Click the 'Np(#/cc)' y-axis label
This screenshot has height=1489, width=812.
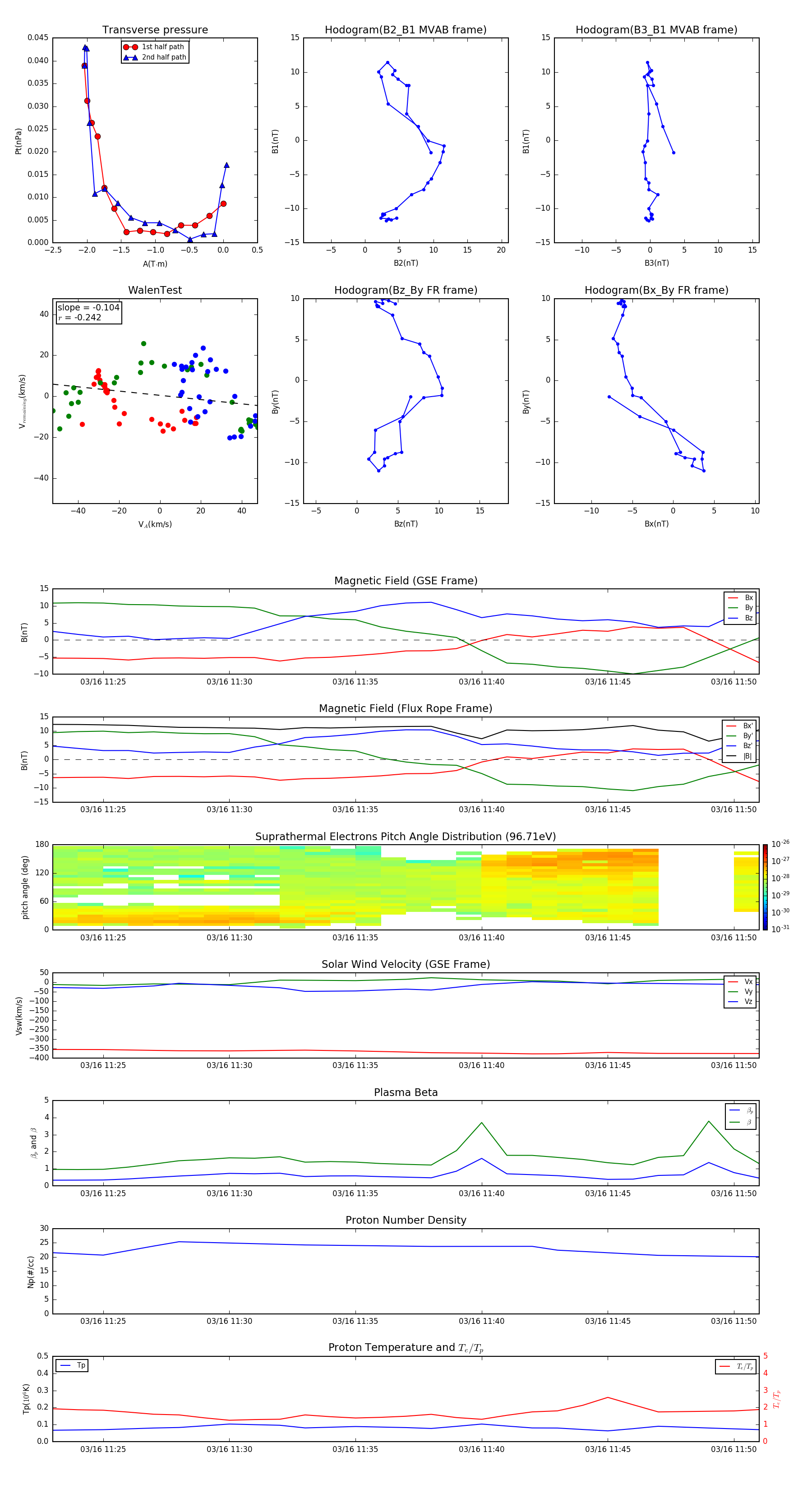tap(31, 1272)
